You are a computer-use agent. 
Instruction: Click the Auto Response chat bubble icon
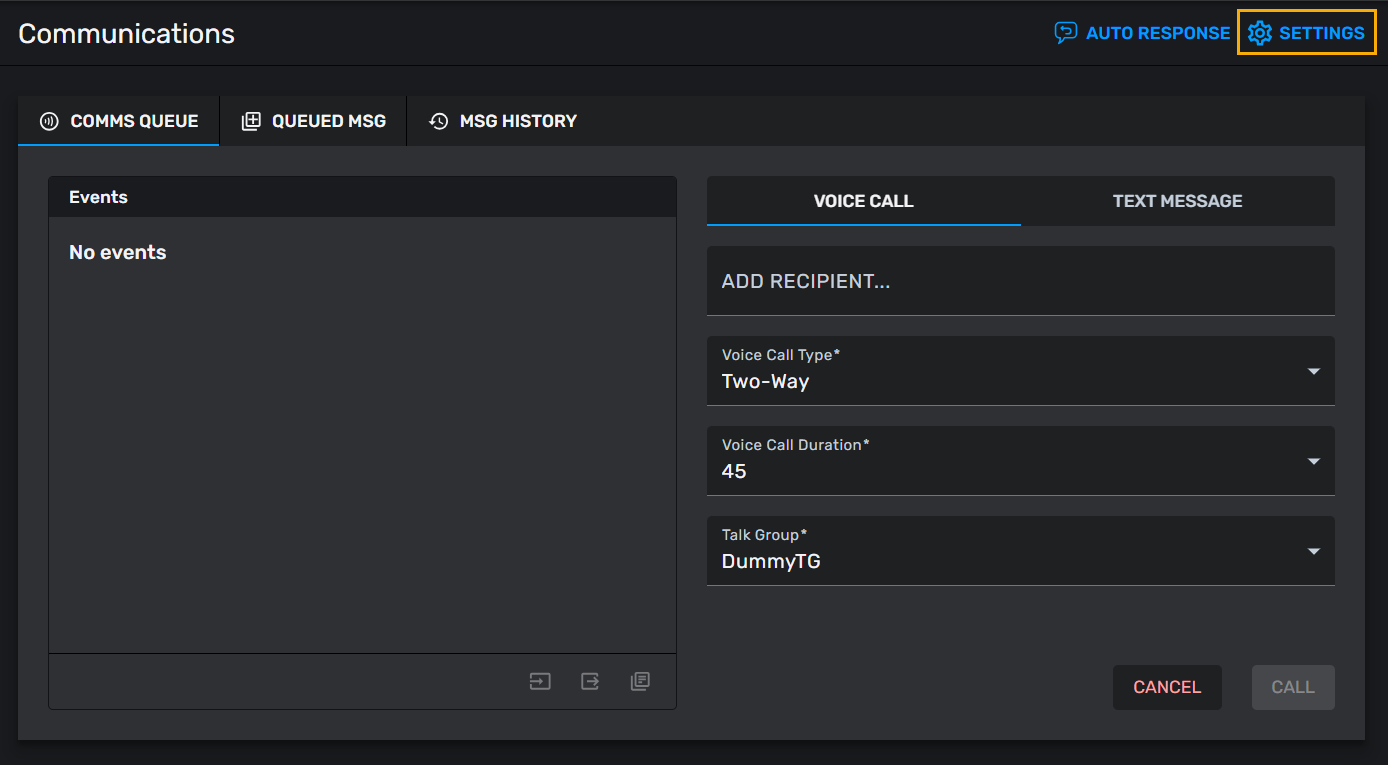pos(1066,33)
